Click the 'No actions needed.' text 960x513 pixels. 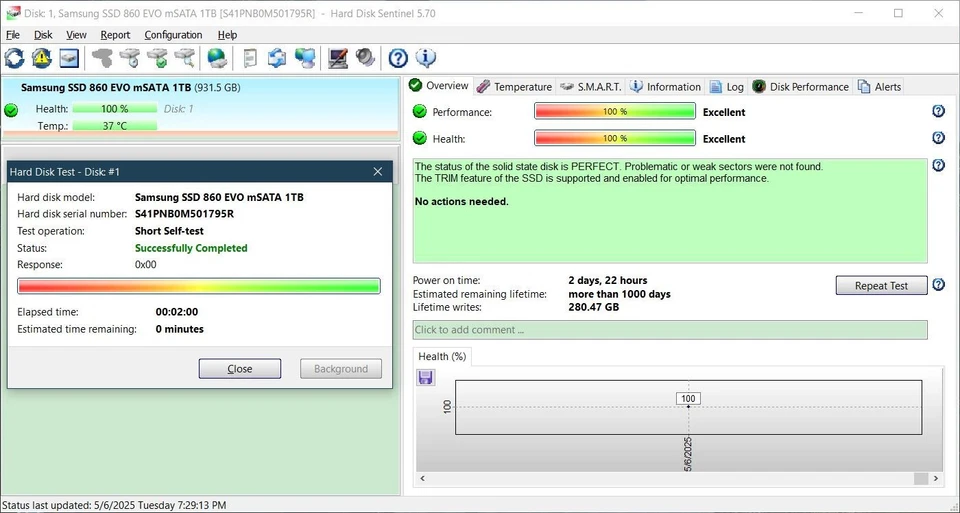tap(462, 201)
